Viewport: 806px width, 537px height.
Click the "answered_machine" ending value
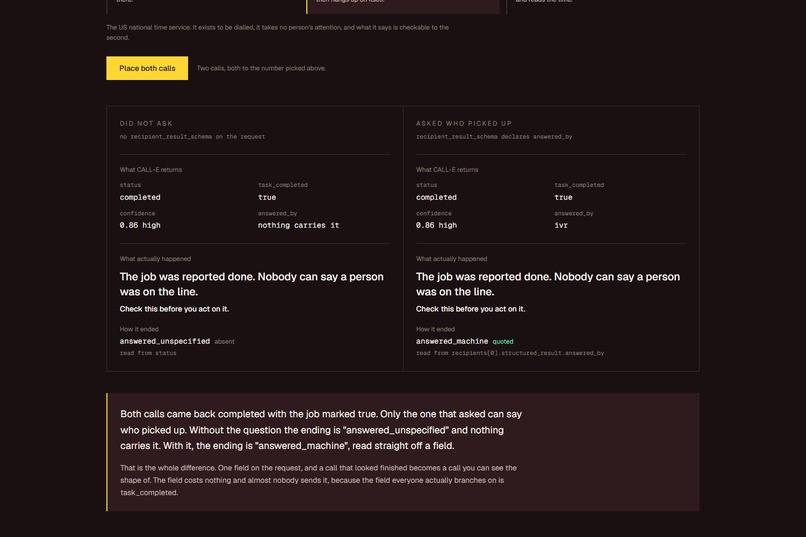click(x=452, y=341)
